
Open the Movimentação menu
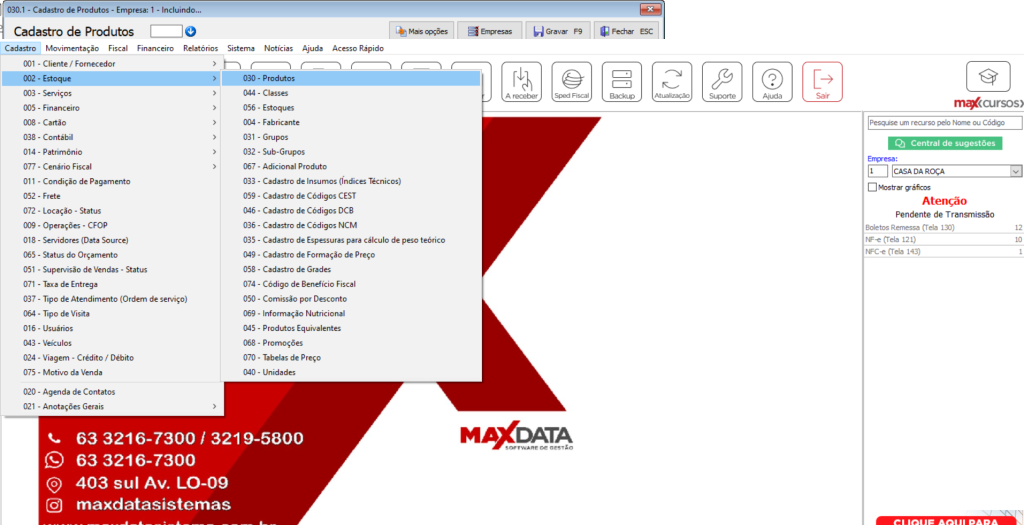72,48
